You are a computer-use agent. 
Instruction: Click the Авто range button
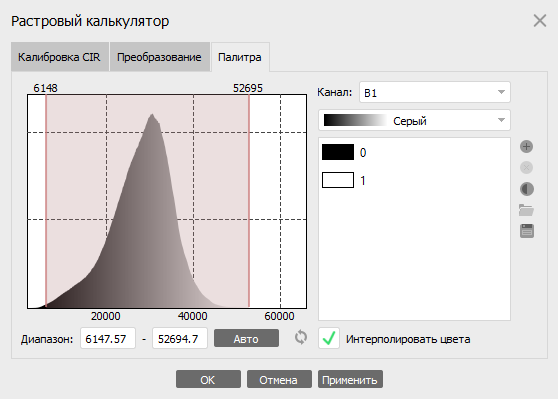[246, 338]
